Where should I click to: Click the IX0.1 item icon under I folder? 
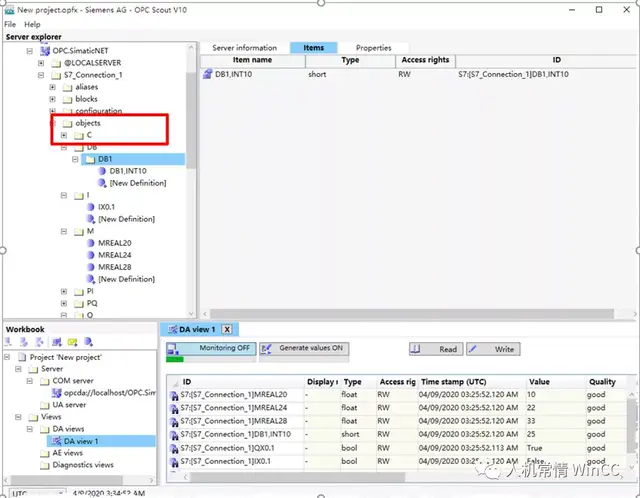click(90, 207)
